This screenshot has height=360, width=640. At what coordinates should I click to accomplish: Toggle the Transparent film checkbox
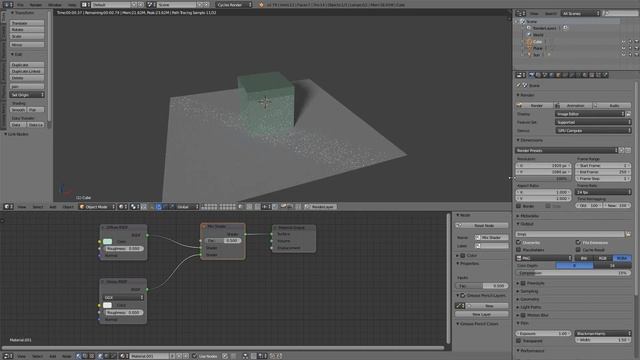519,340
